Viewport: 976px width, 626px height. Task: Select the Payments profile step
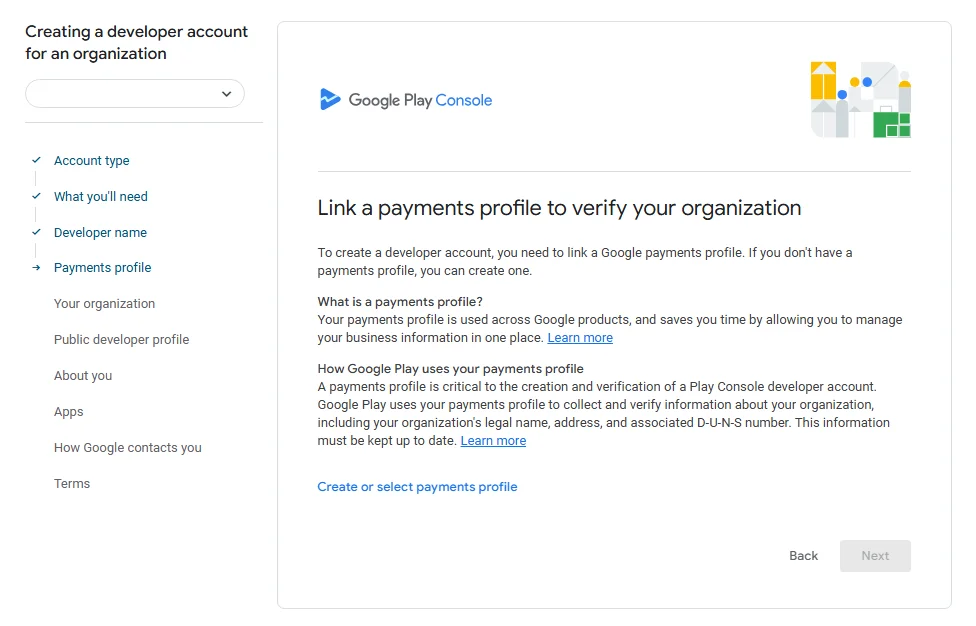click(x=102, y=268)
